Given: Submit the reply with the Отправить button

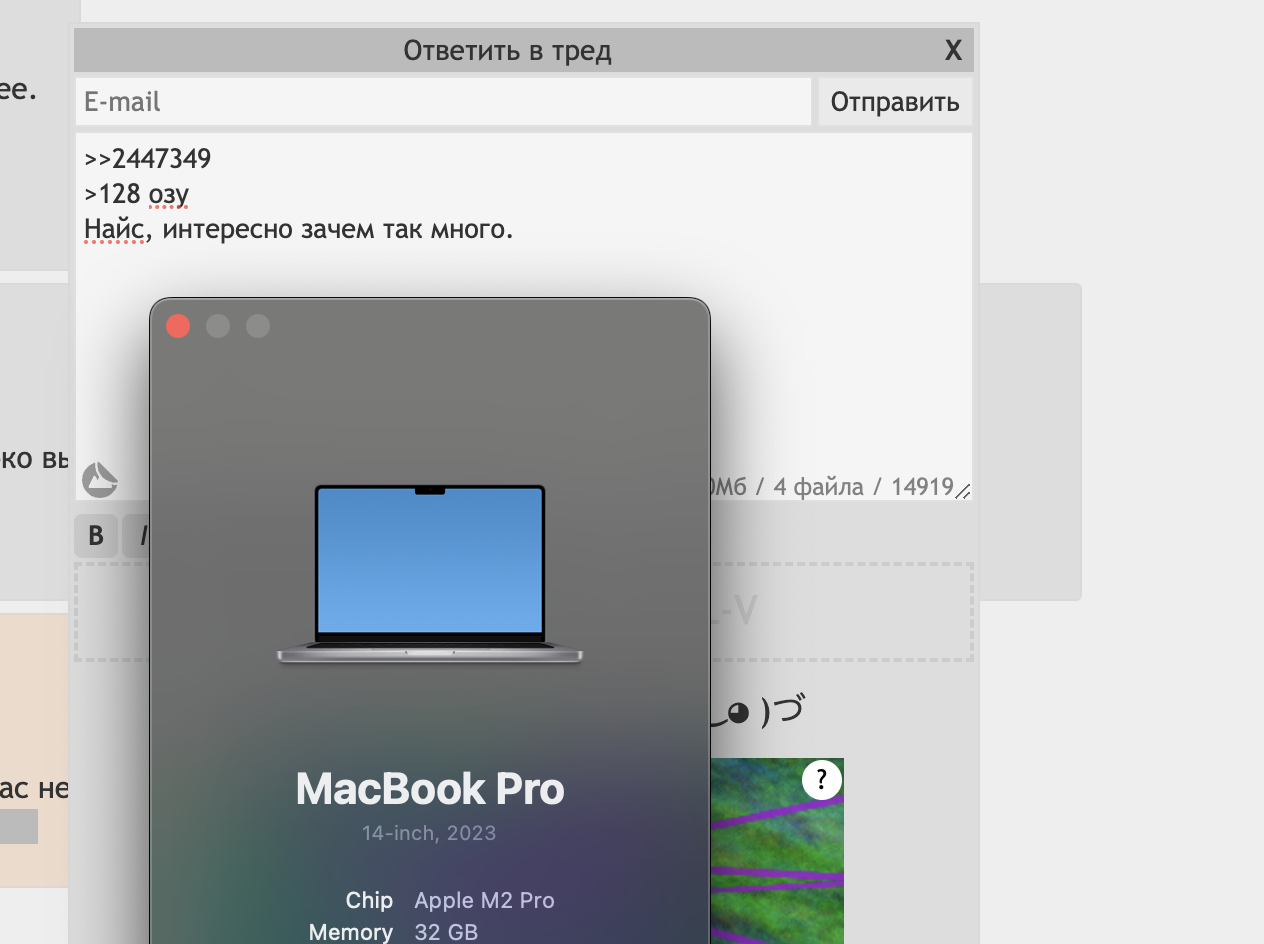Looking at the screenshot, I should pos(895,102).
